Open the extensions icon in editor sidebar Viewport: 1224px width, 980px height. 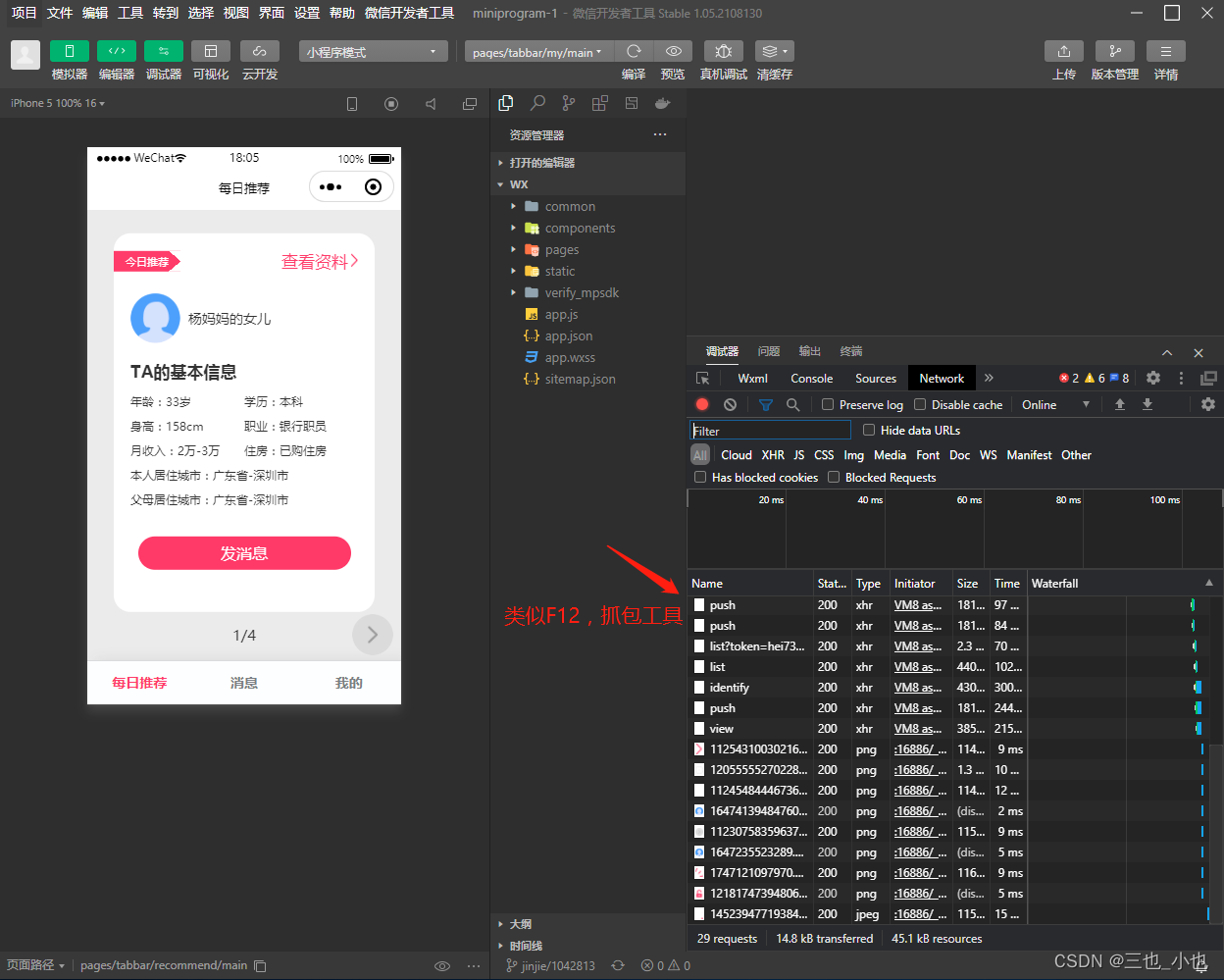[600, 103]
